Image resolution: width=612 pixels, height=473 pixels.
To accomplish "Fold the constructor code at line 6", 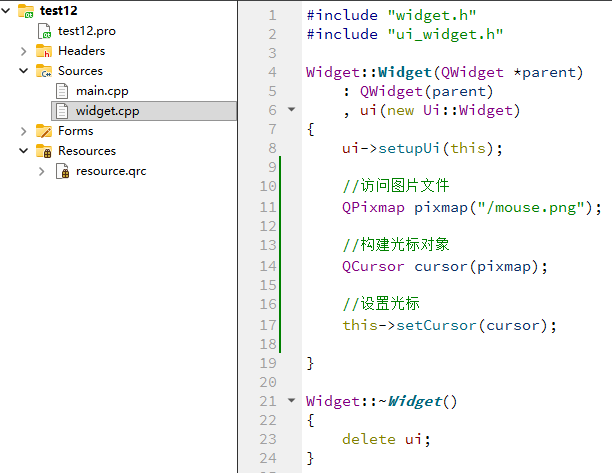I will pyautogui.click(x=292, y=109).
